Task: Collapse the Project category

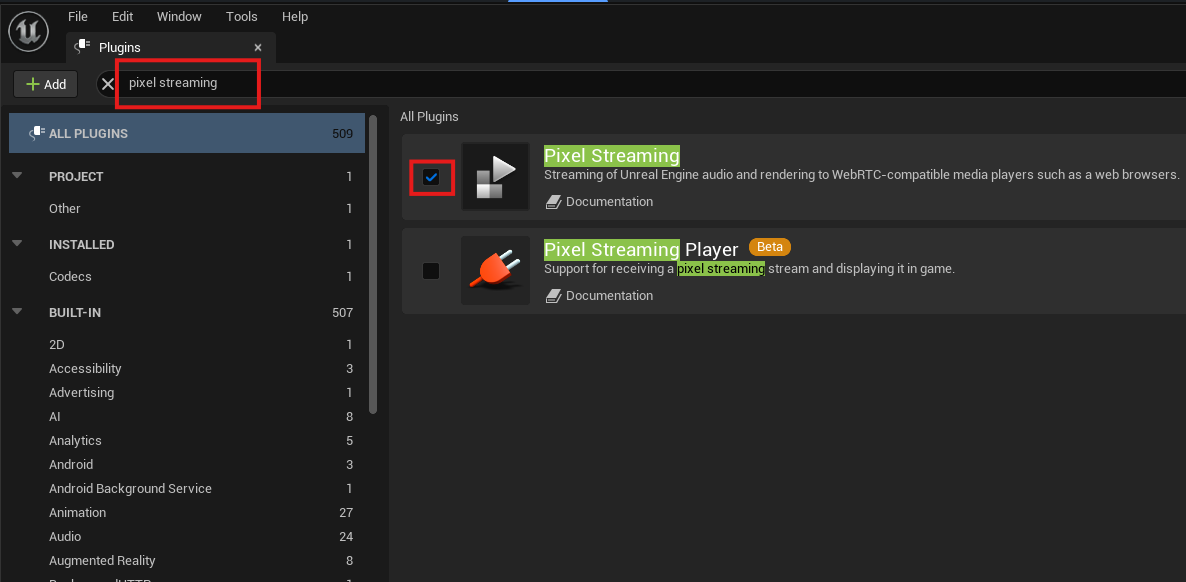Action: click(17, 176)
